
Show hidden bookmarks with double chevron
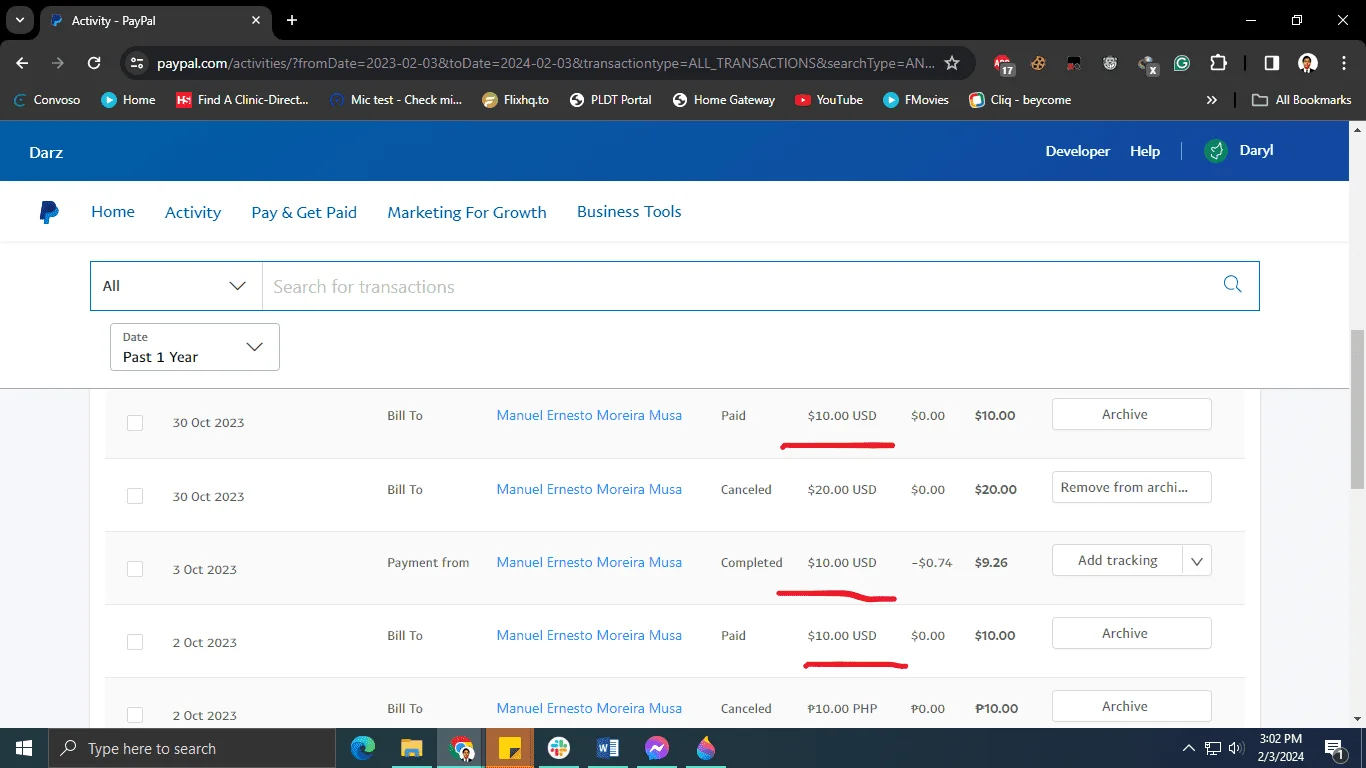1212,100
